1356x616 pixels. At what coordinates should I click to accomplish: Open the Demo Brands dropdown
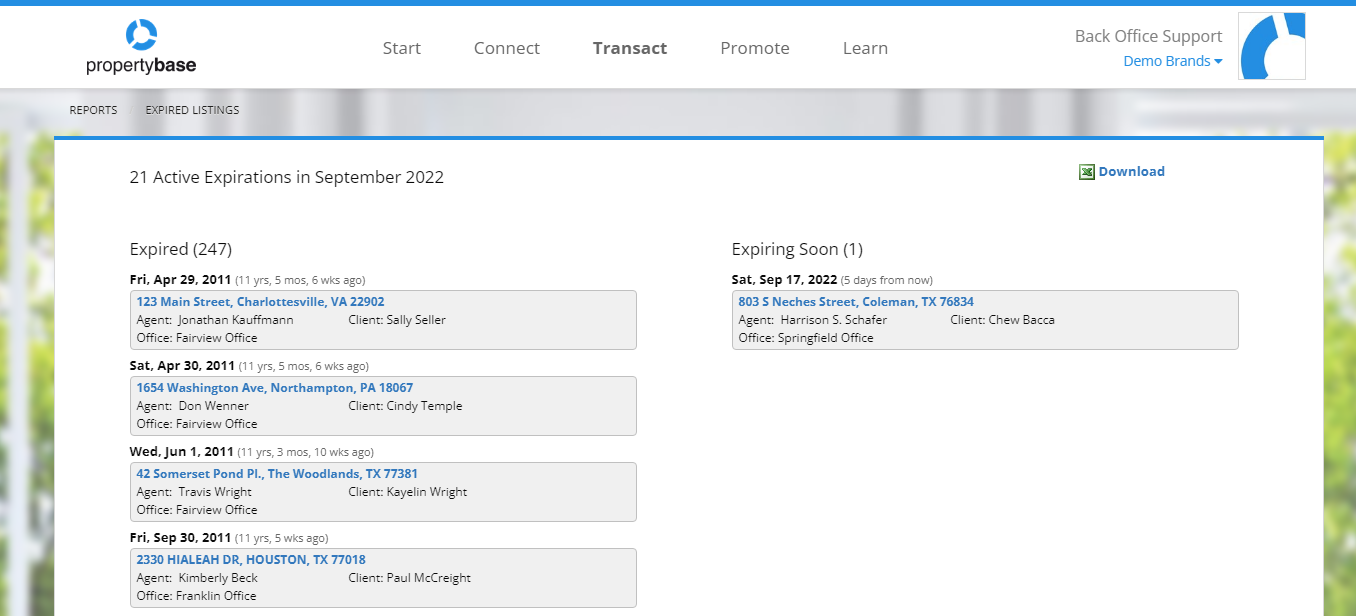tap(1166, 61)
